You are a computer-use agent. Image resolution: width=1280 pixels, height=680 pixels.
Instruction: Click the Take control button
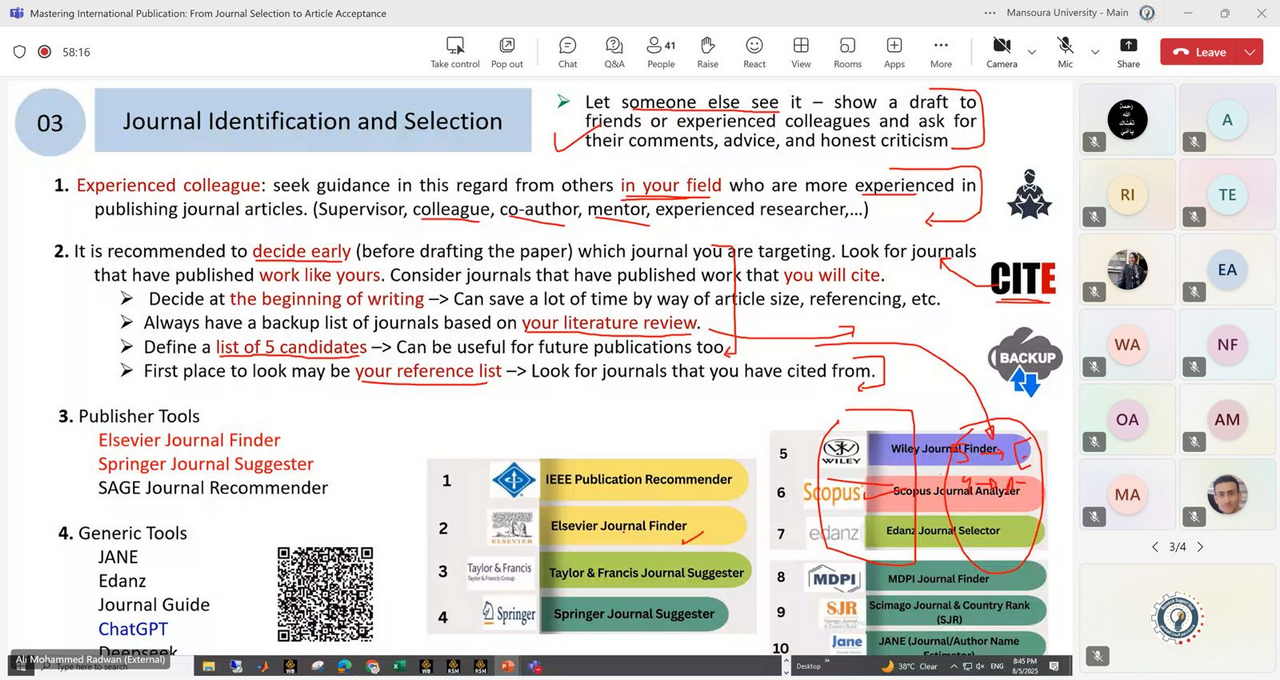pyautogui.click(x=455, y=52)
